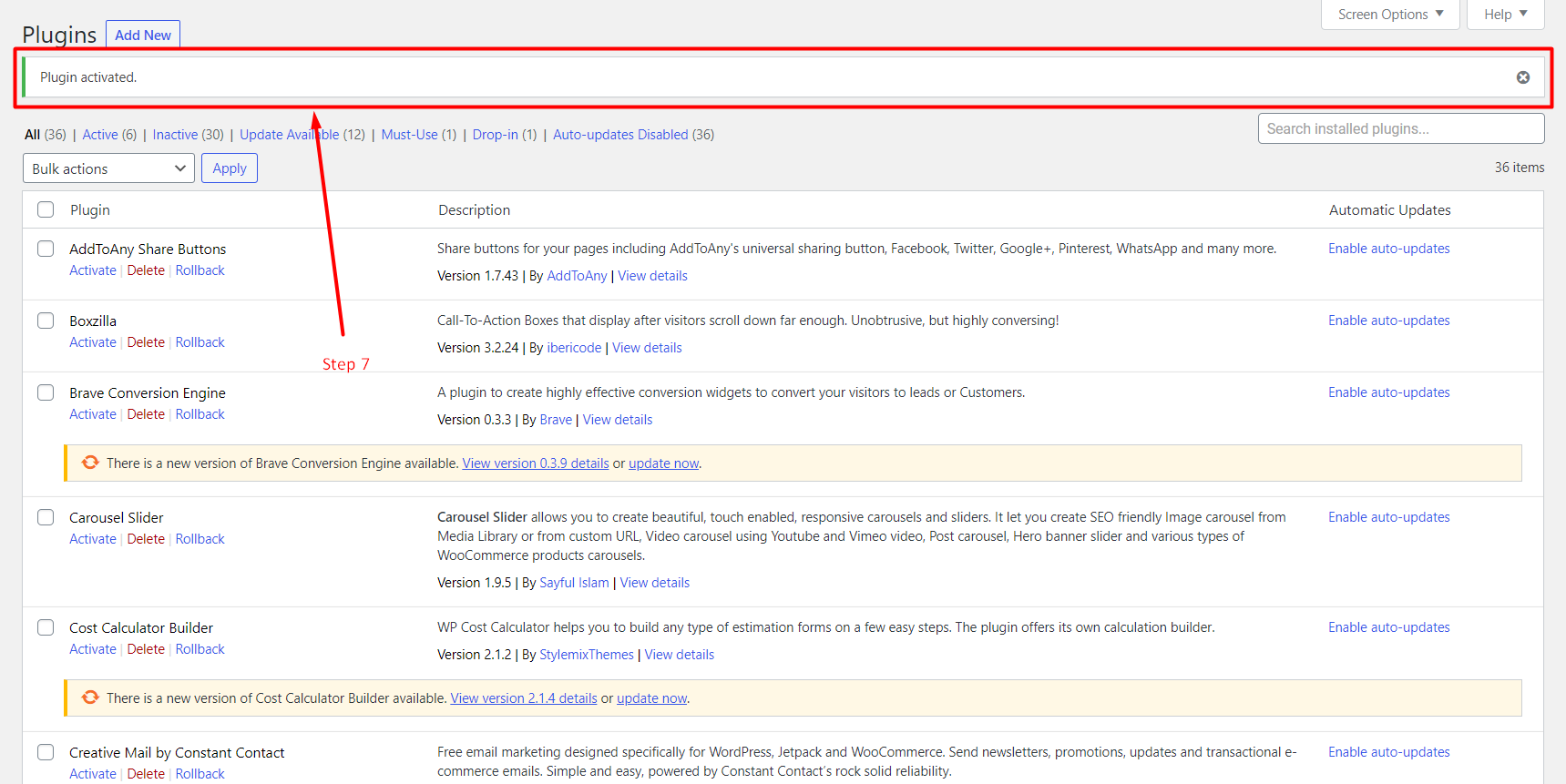Rollback the Brave Conversion Engine plugin
This screenshot has height=784, width=1566.
(x=200, y=414)
